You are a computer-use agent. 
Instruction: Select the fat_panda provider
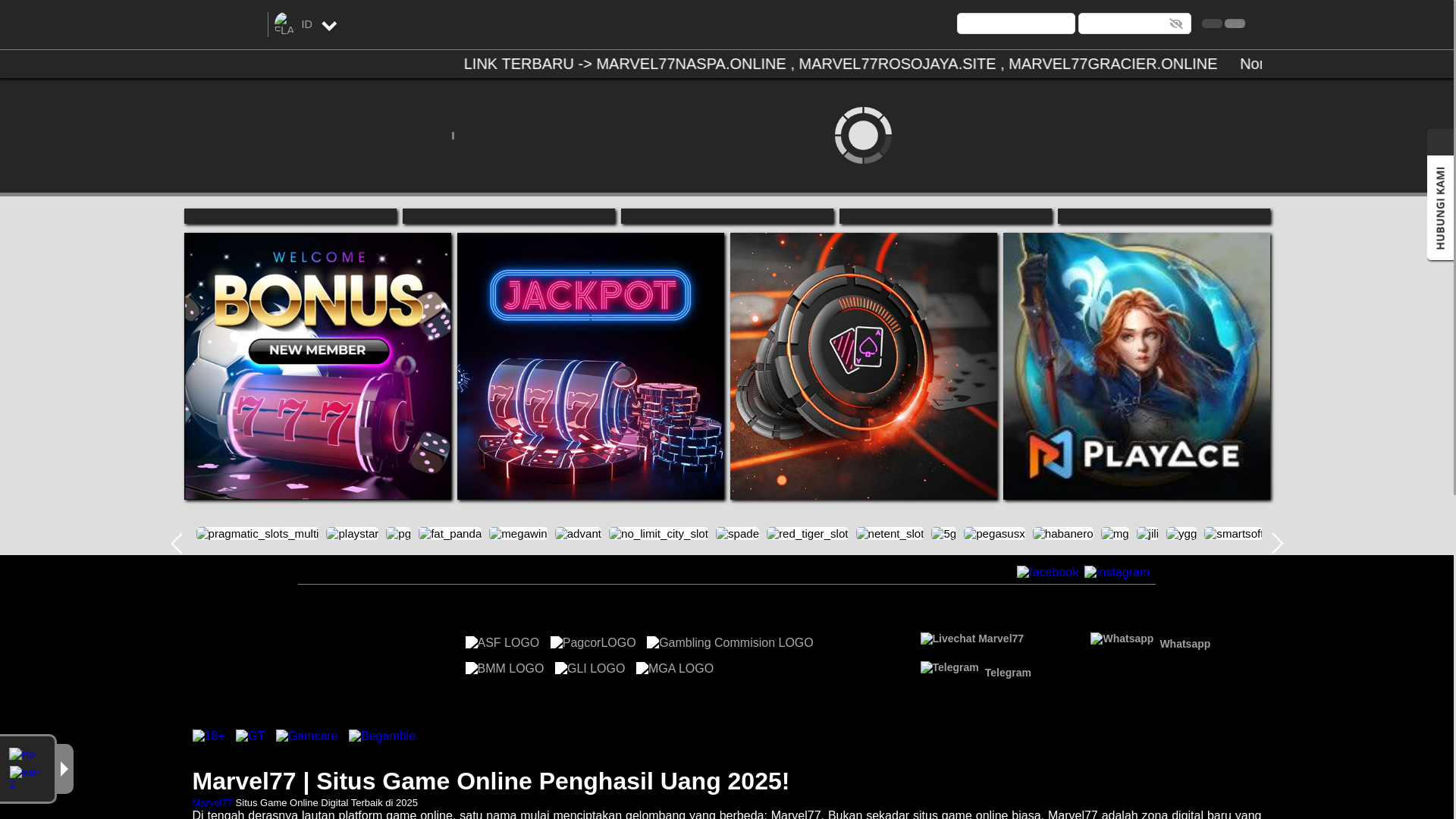(450, 534)
